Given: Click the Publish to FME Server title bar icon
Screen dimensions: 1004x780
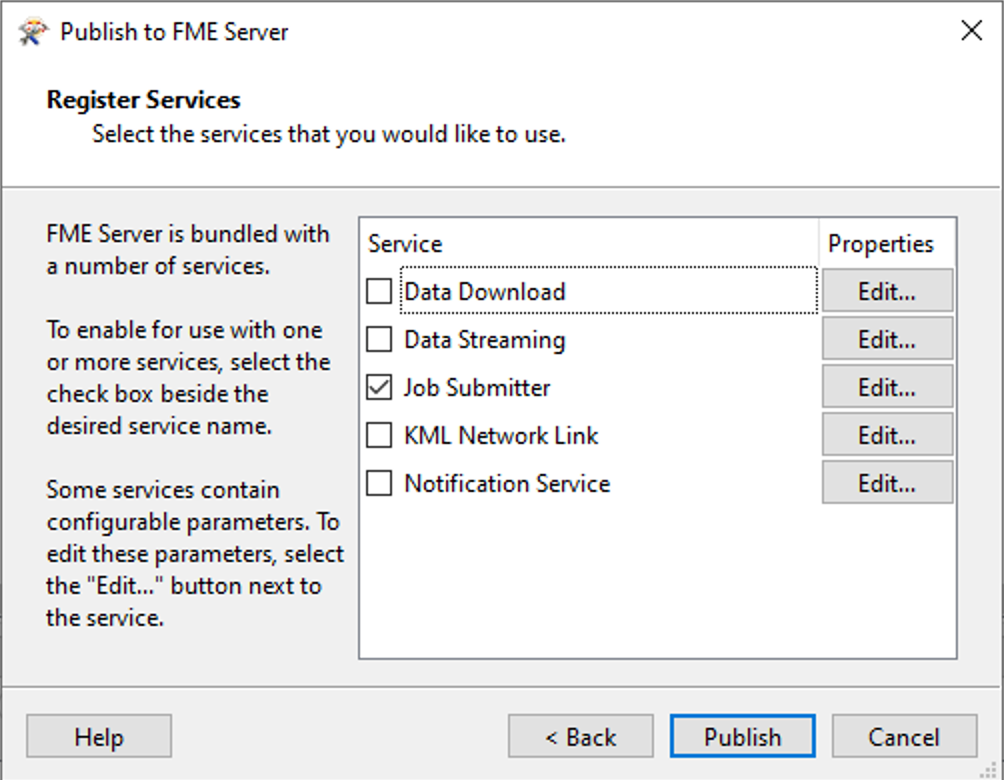Looking at the screenshot, I should [31, 30].
